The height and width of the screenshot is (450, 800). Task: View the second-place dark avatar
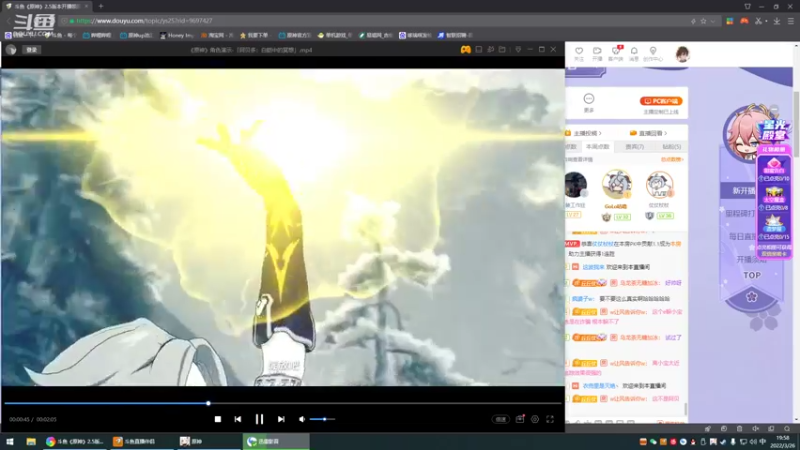(576, 184)
